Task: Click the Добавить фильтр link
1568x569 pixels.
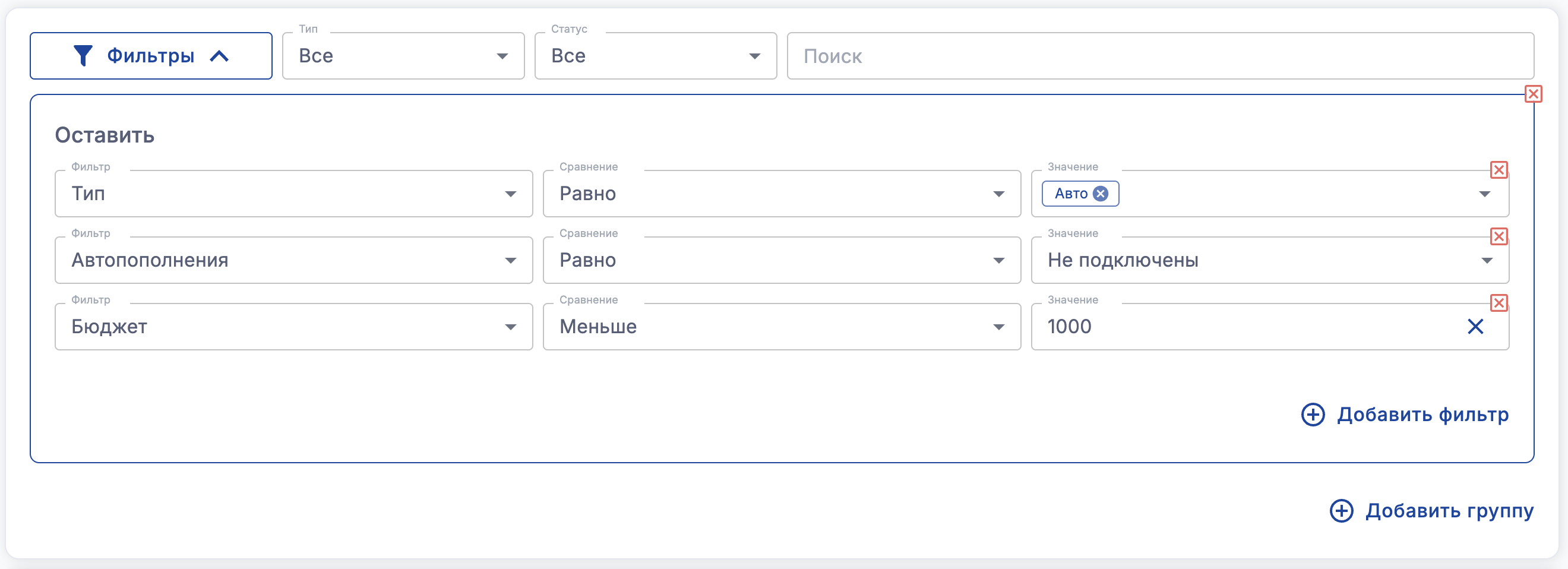Action: click(1422, 415)
